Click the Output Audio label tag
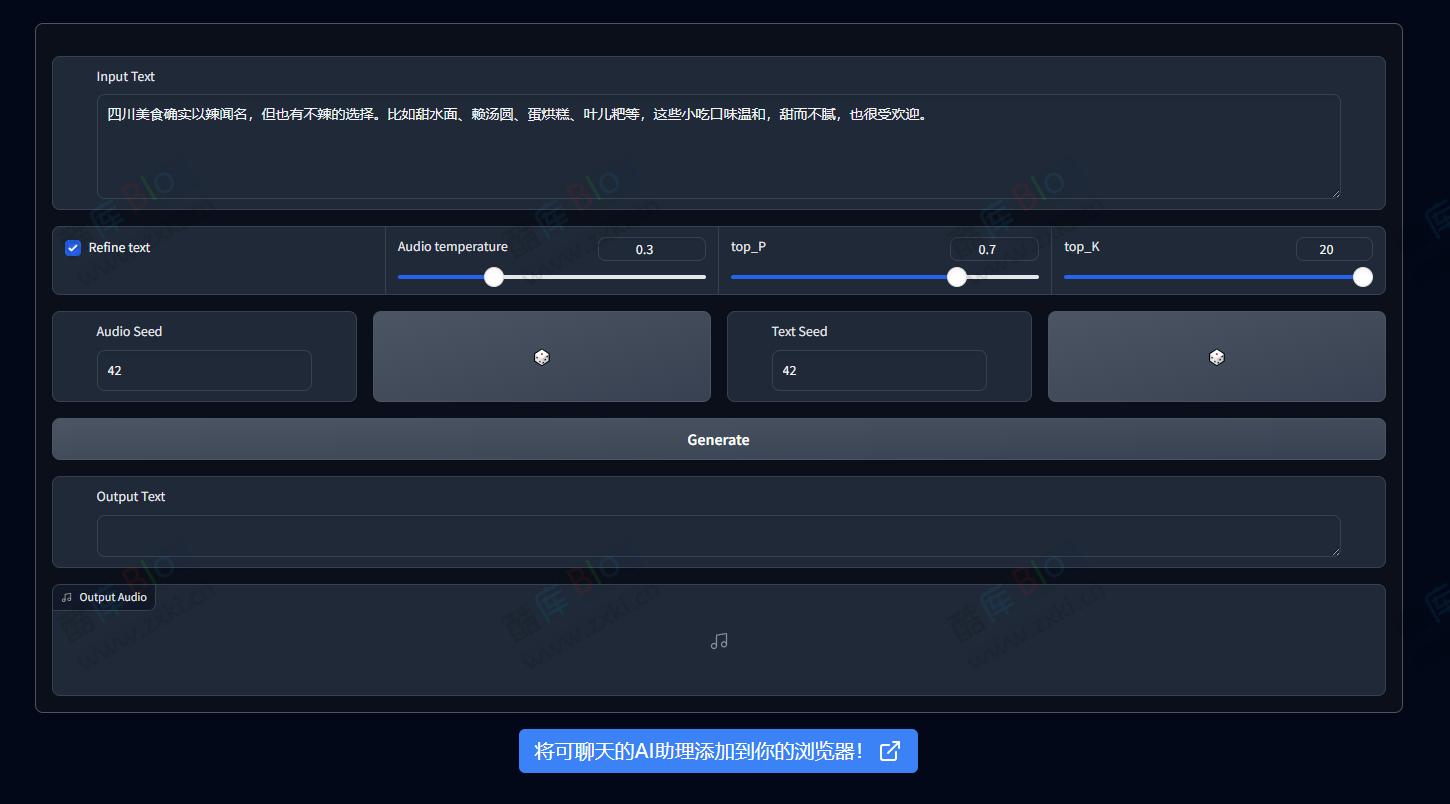 104,597
